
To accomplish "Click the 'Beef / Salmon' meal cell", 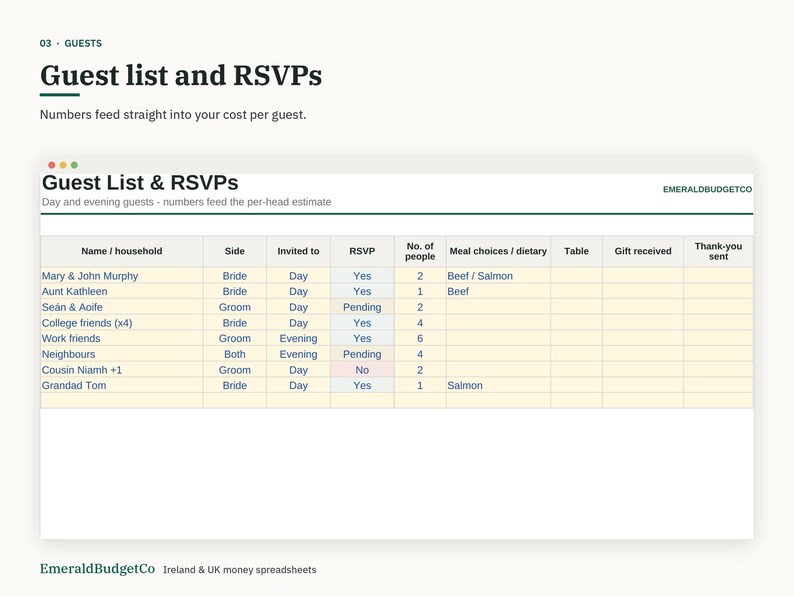I will point(498,276).
